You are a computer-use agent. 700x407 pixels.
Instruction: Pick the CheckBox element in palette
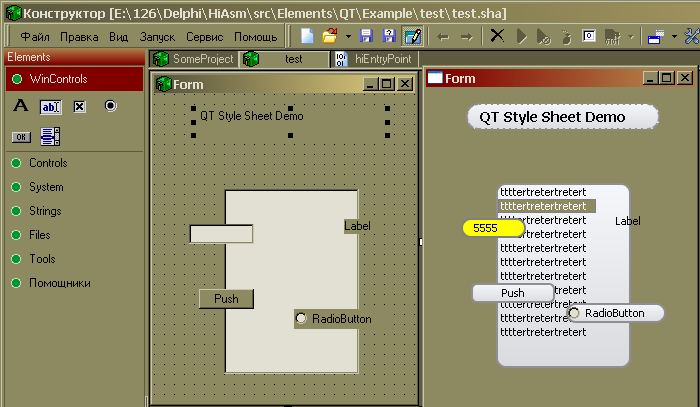pos(80,106)
